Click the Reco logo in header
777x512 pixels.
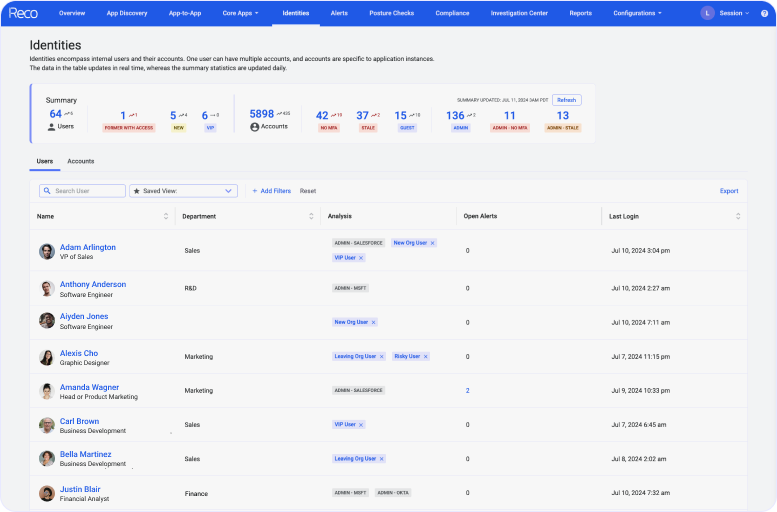(23, 13)
